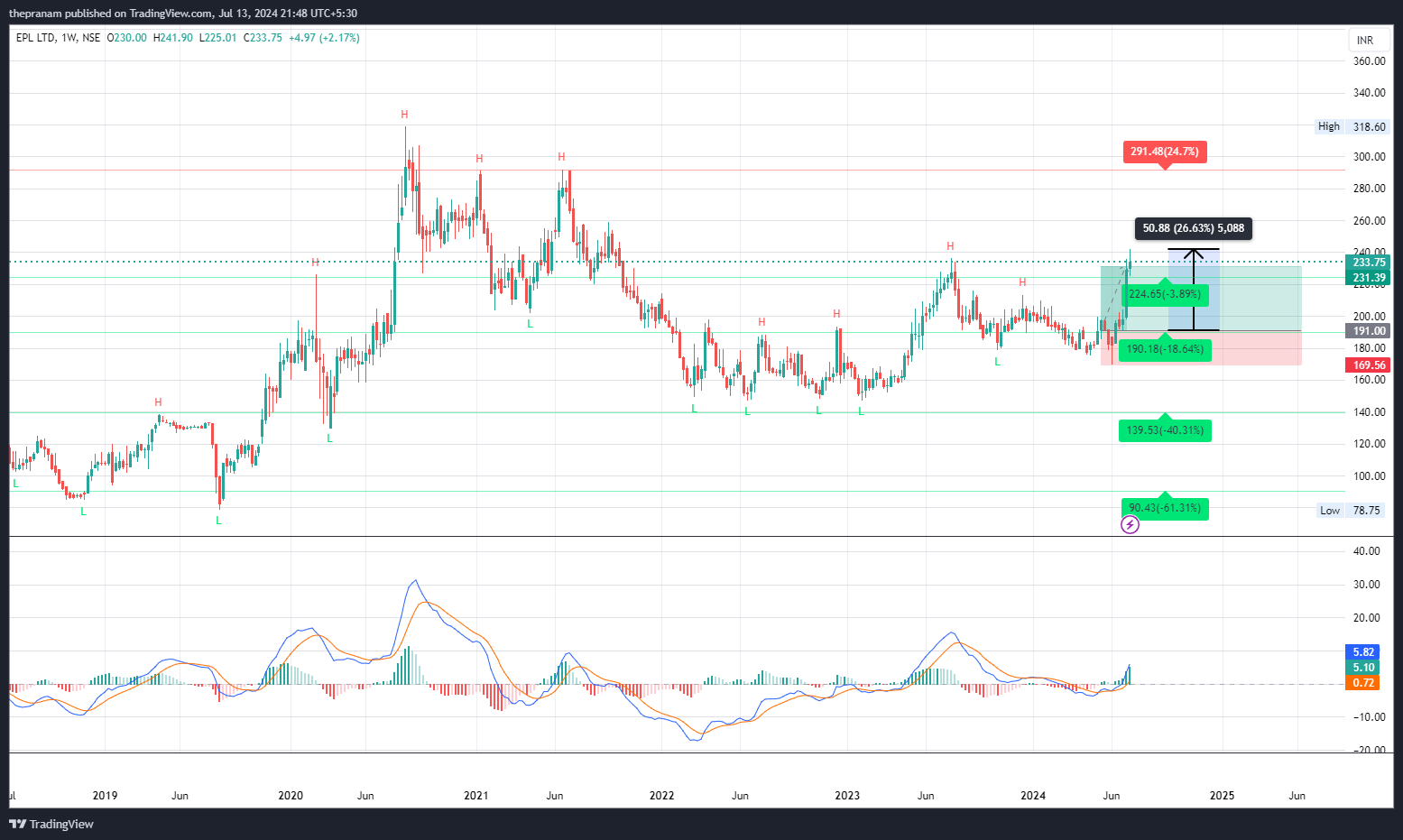Click the 2020 label on time axis
Viewport: 1403px width, 840px height.
pos(291,796)
